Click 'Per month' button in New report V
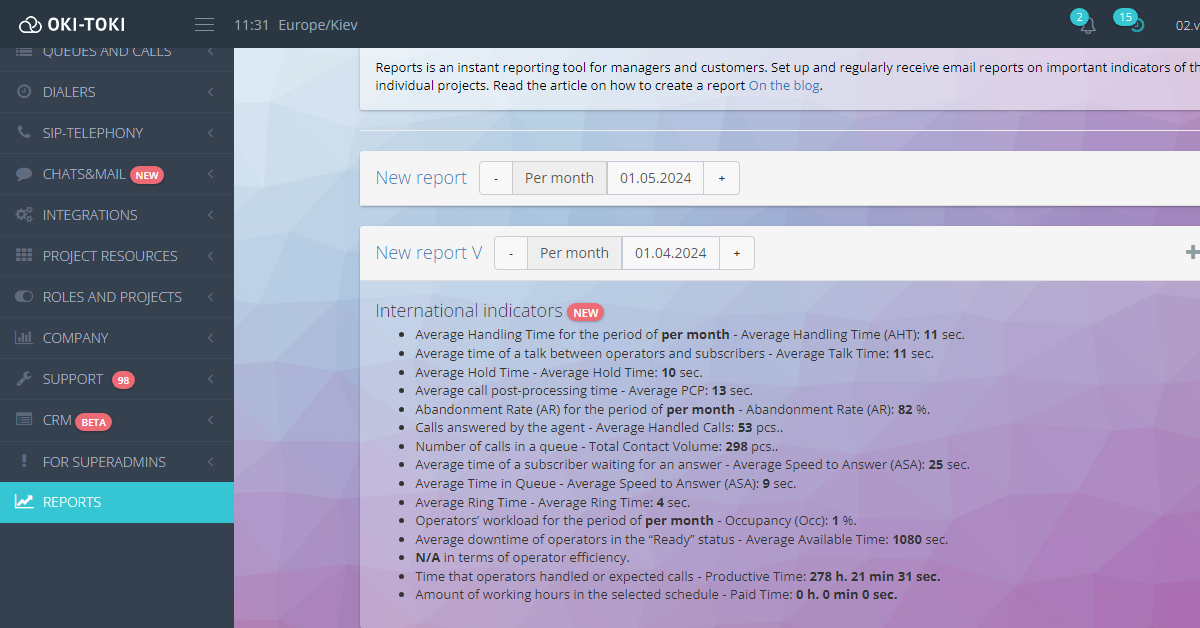1200x628 pixels. point(574,253)
